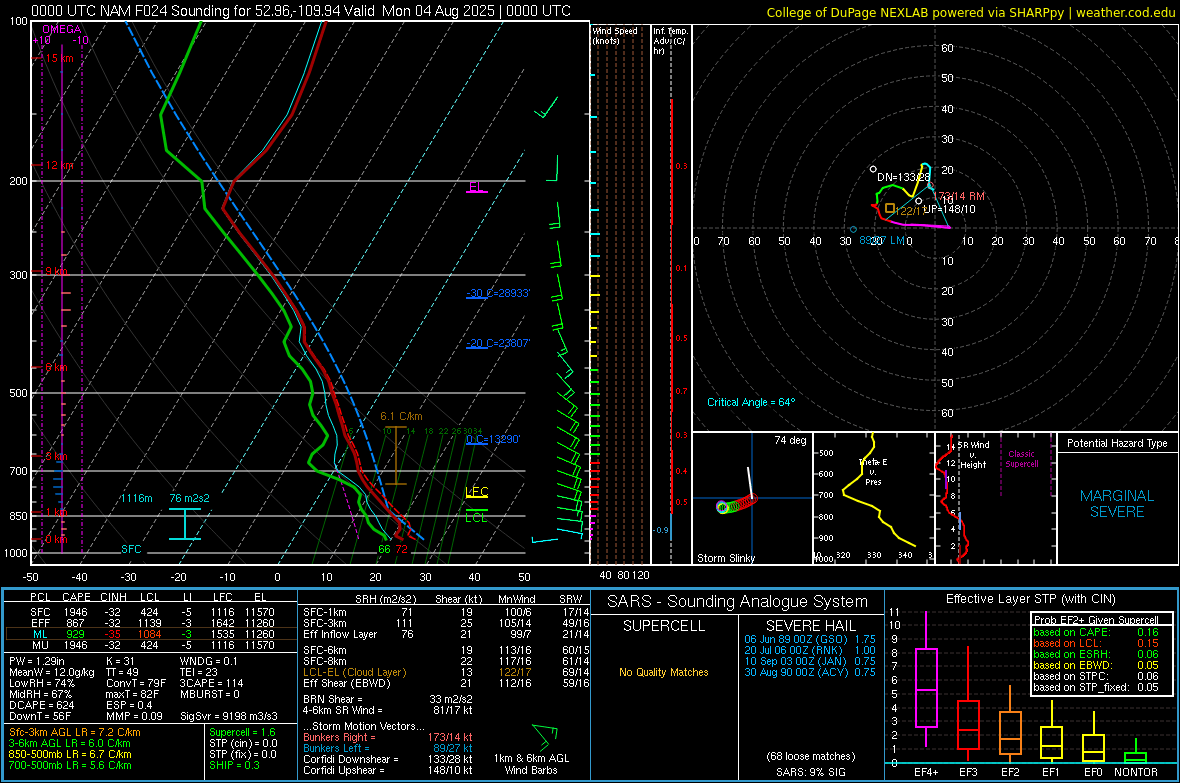Click the 'ConvT = 79F' value
The height and width of the screenshot is (783, 1180).
click(136, 683)
